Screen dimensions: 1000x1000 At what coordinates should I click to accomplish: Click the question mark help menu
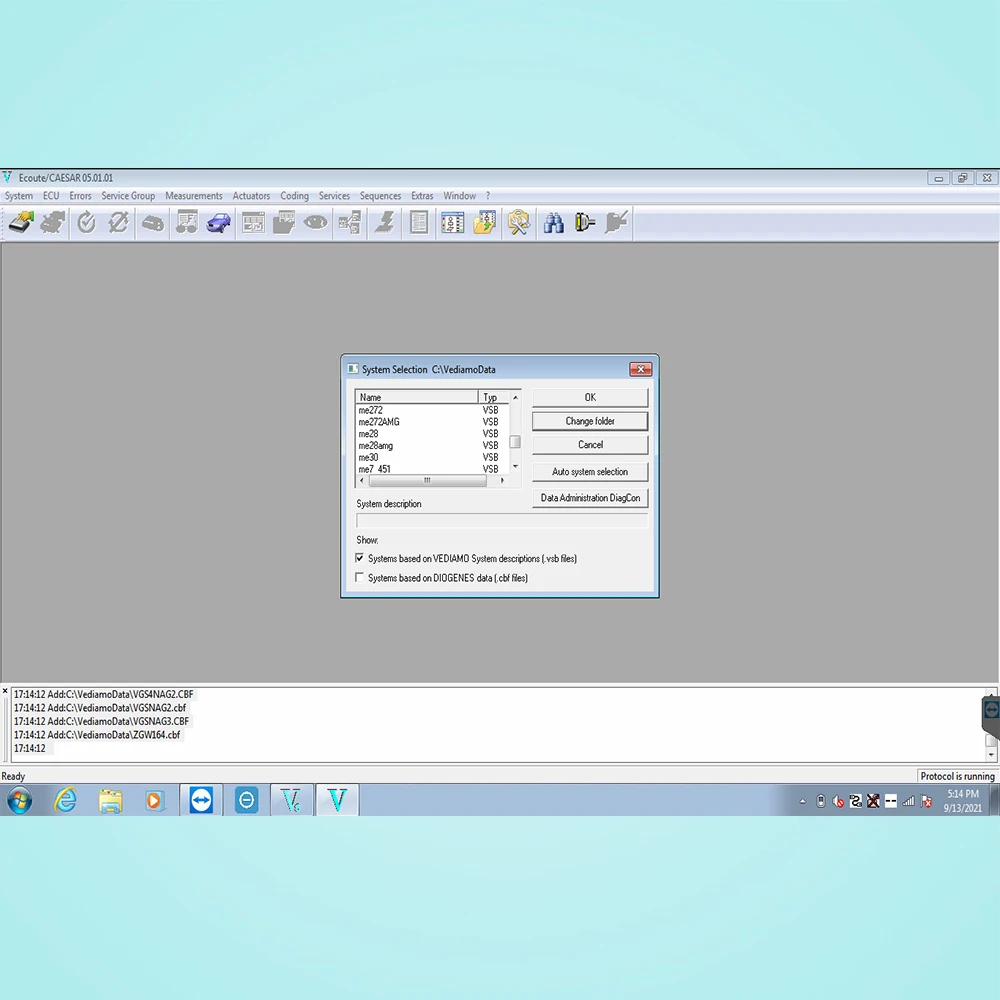(x=488, y=196)
